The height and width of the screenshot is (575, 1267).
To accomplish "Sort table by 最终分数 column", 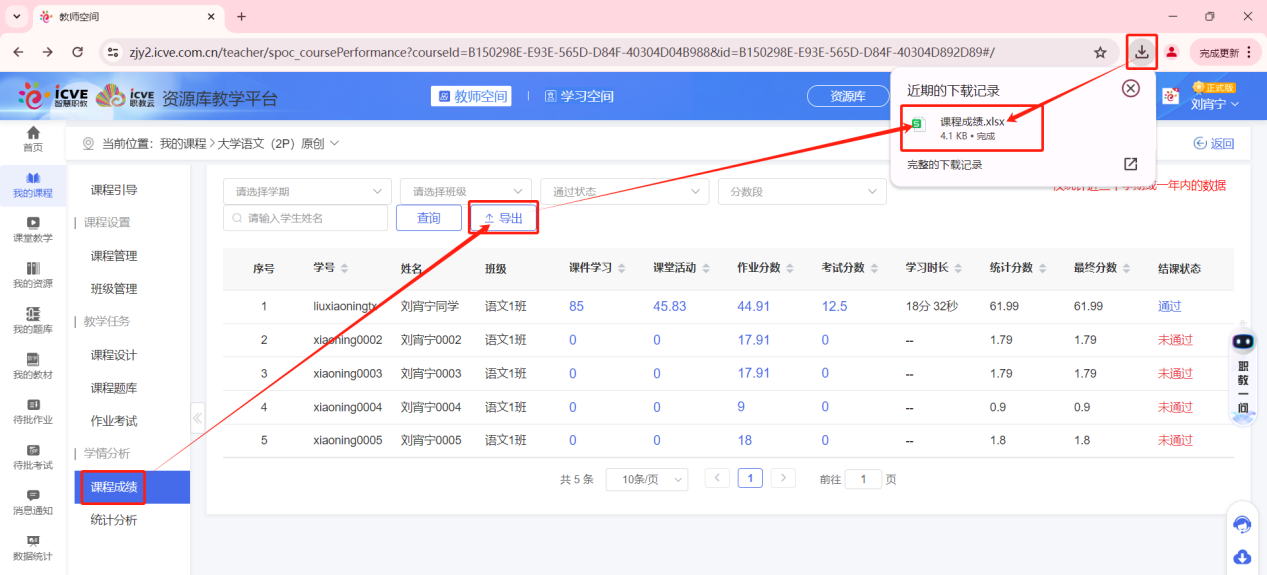I will point(1101,268).
